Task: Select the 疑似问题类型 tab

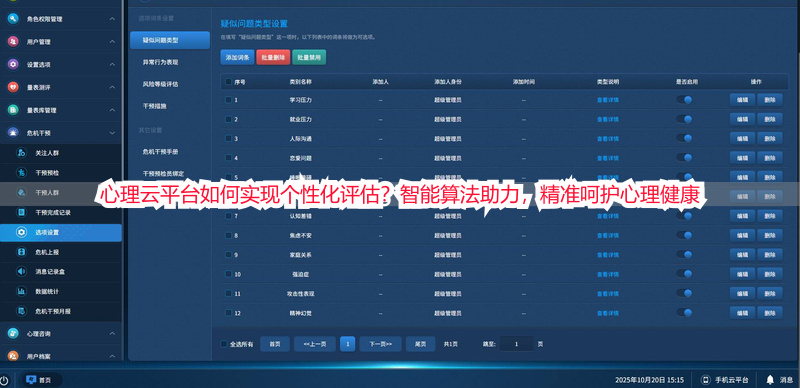Action: coord(170,40)
